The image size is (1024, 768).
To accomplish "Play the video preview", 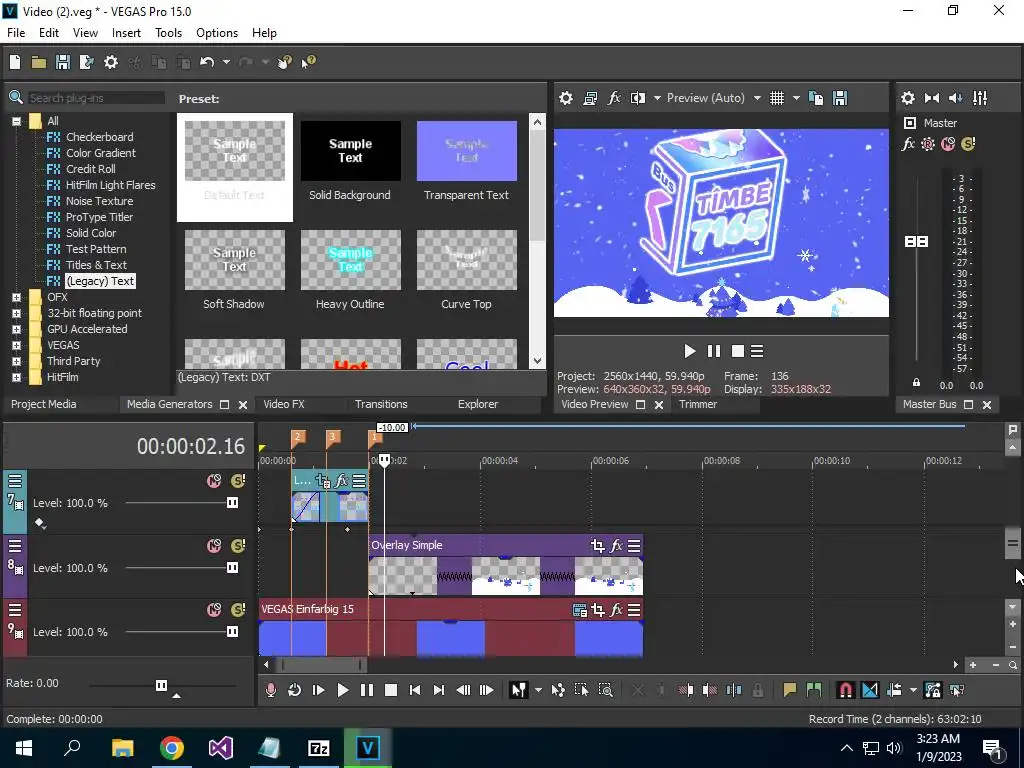I will coord(690,351).
